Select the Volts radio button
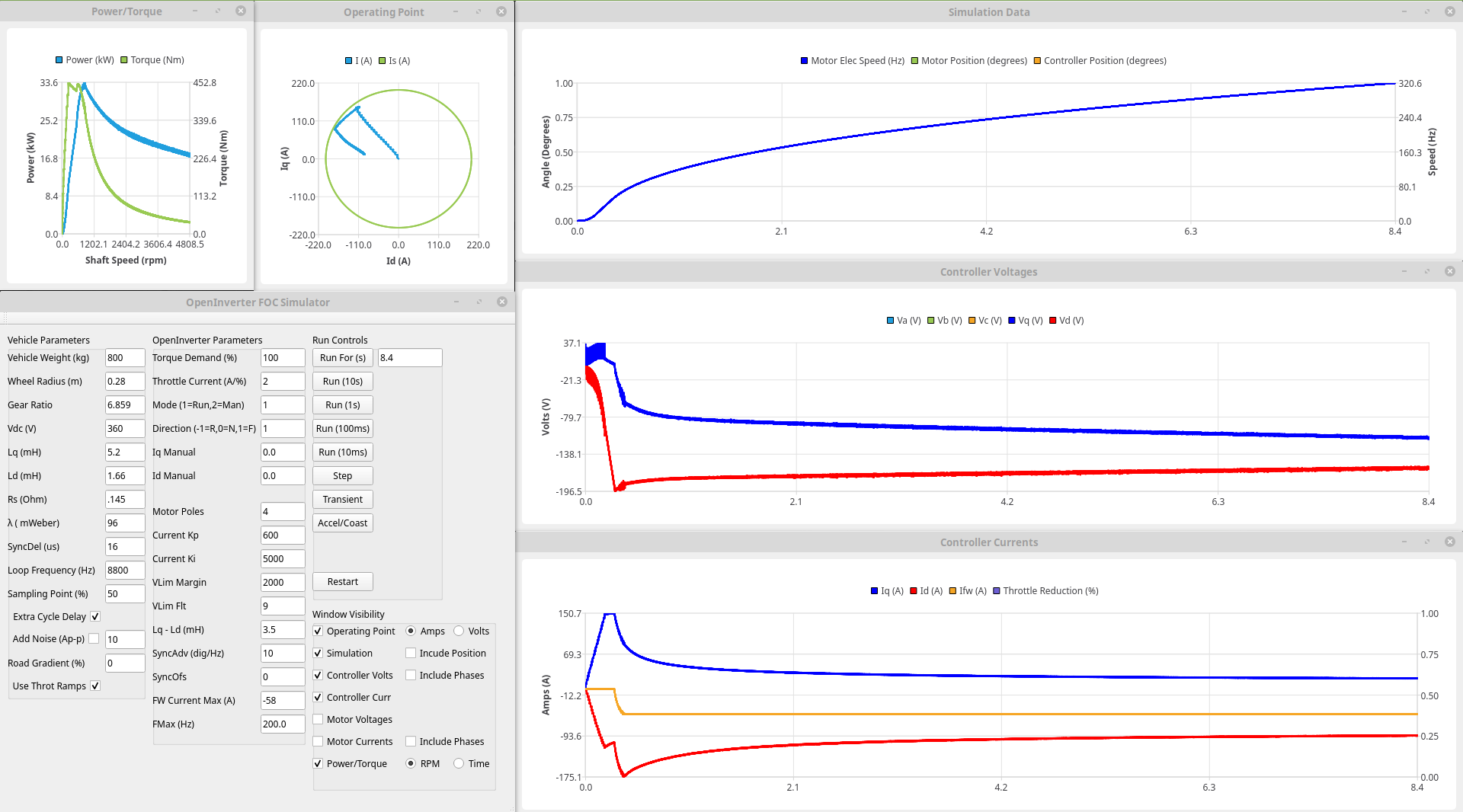Image resolution: width=1463 pixels, height=812 pixels. [x=459, y=631]
